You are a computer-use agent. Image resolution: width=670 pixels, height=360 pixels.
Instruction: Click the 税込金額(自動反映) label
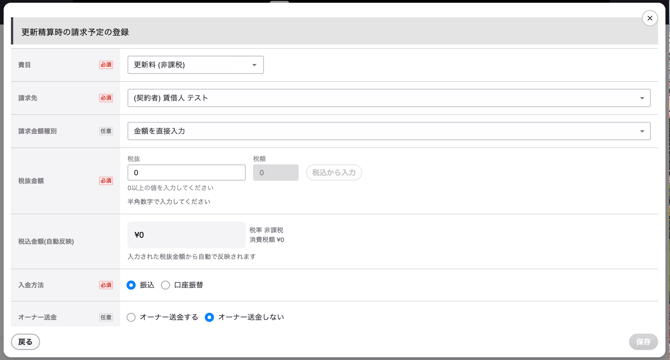[x=46, y=241]
